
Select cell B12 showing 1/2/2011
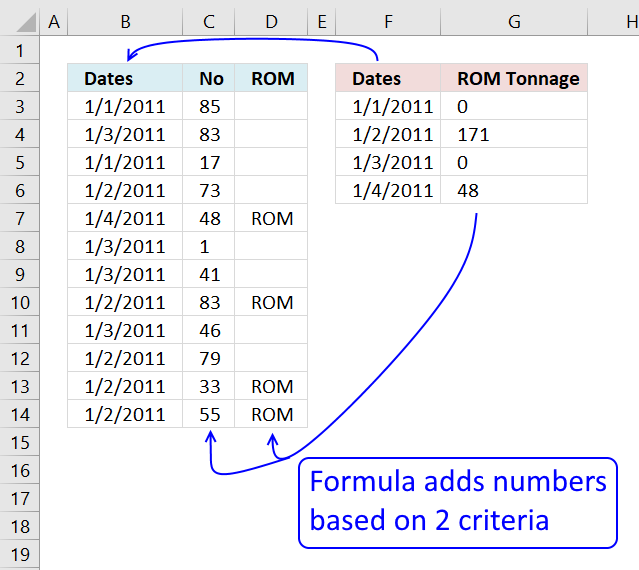click(x=125, y=358)
